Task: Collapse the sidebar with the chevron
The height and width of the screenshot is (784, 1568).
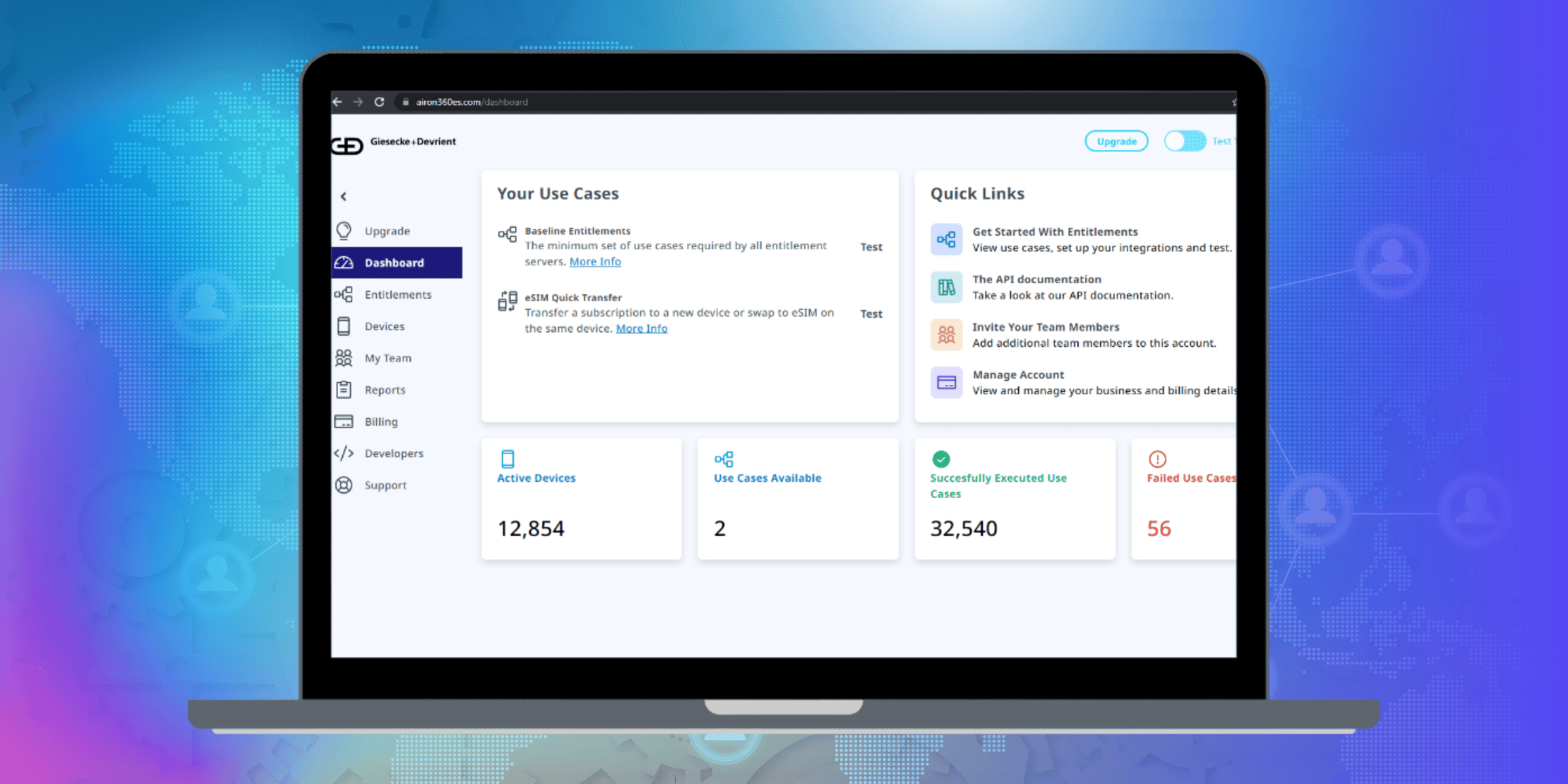Action: 343,196
